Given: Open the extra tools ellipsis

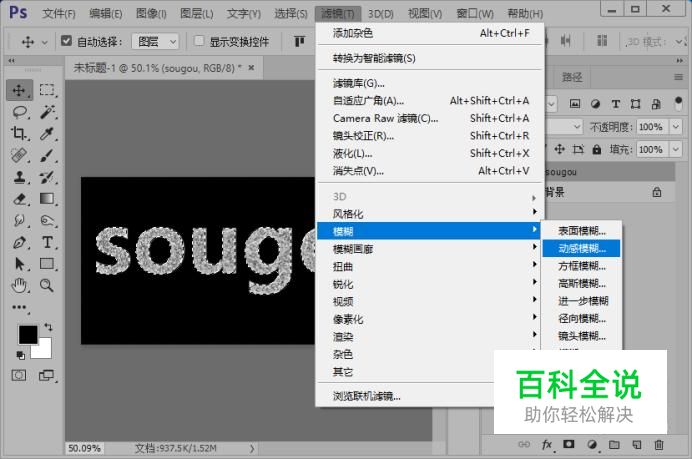Looking at the screenshot, I should click(19, 307).
